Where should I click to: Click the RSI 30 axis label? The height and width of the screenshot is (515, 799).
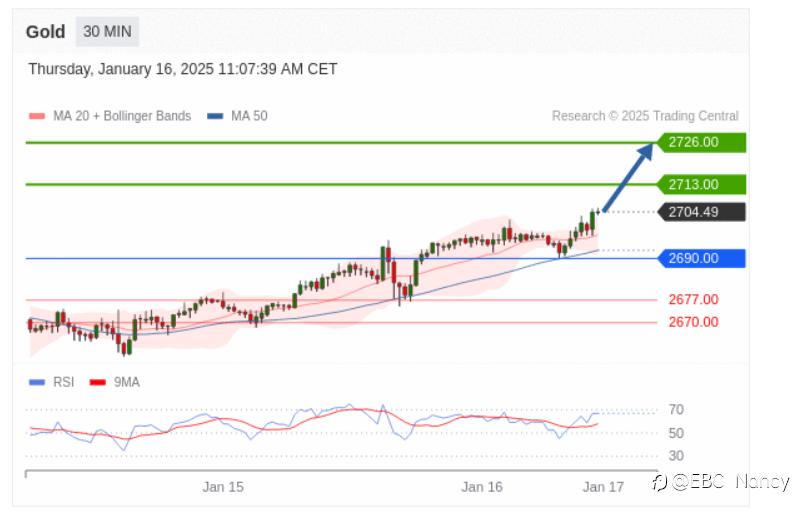[x=676, y=455]
